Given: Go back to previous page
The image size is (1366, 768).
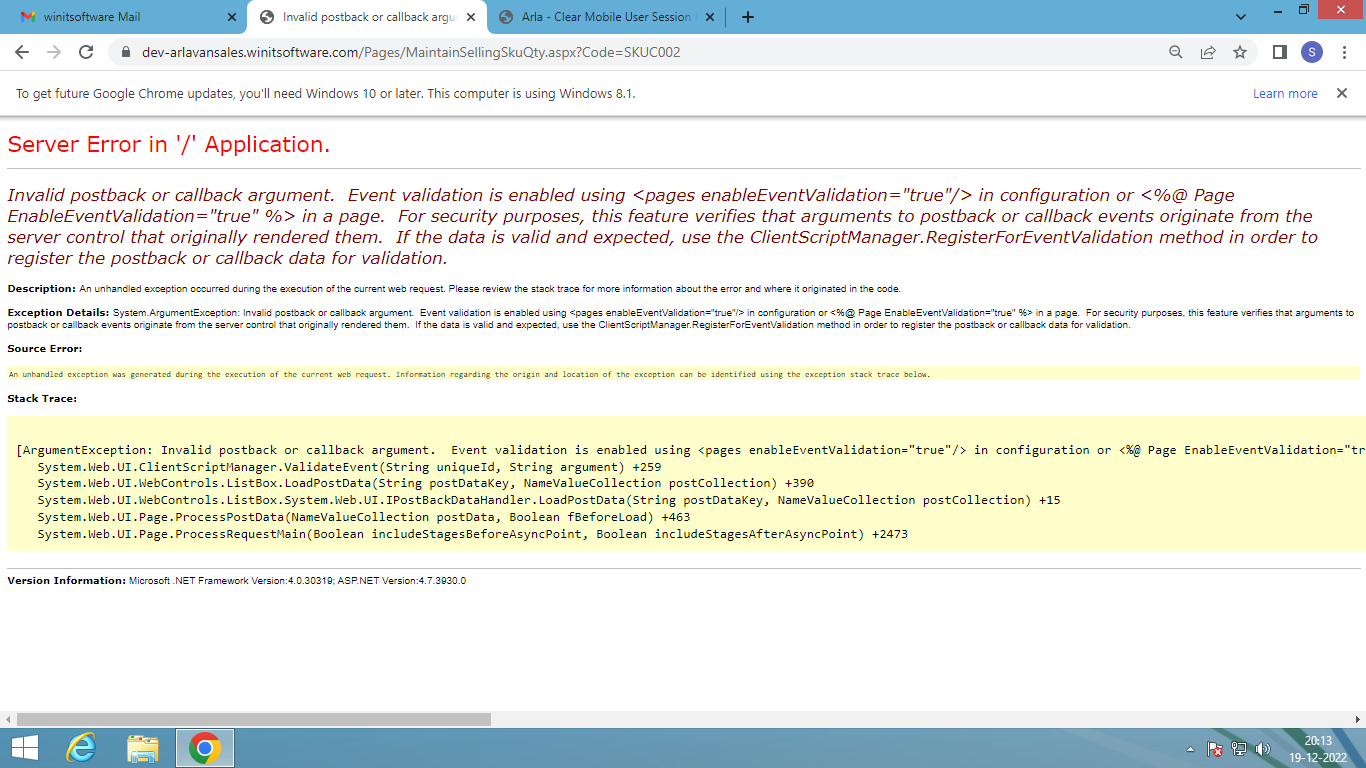Looking at the screenshot, I should (22, 52).
